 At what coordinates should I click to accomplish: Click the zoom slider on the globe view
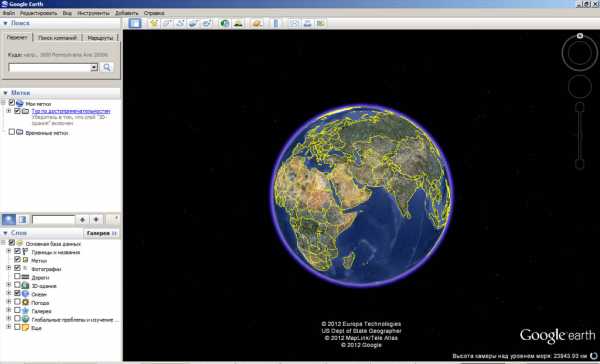click(580, 135)
